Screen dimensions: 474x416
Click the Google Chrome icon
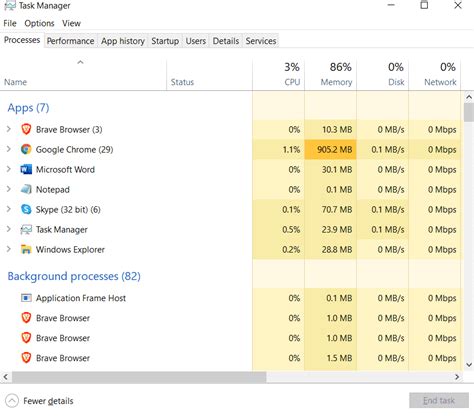[26, 149]
